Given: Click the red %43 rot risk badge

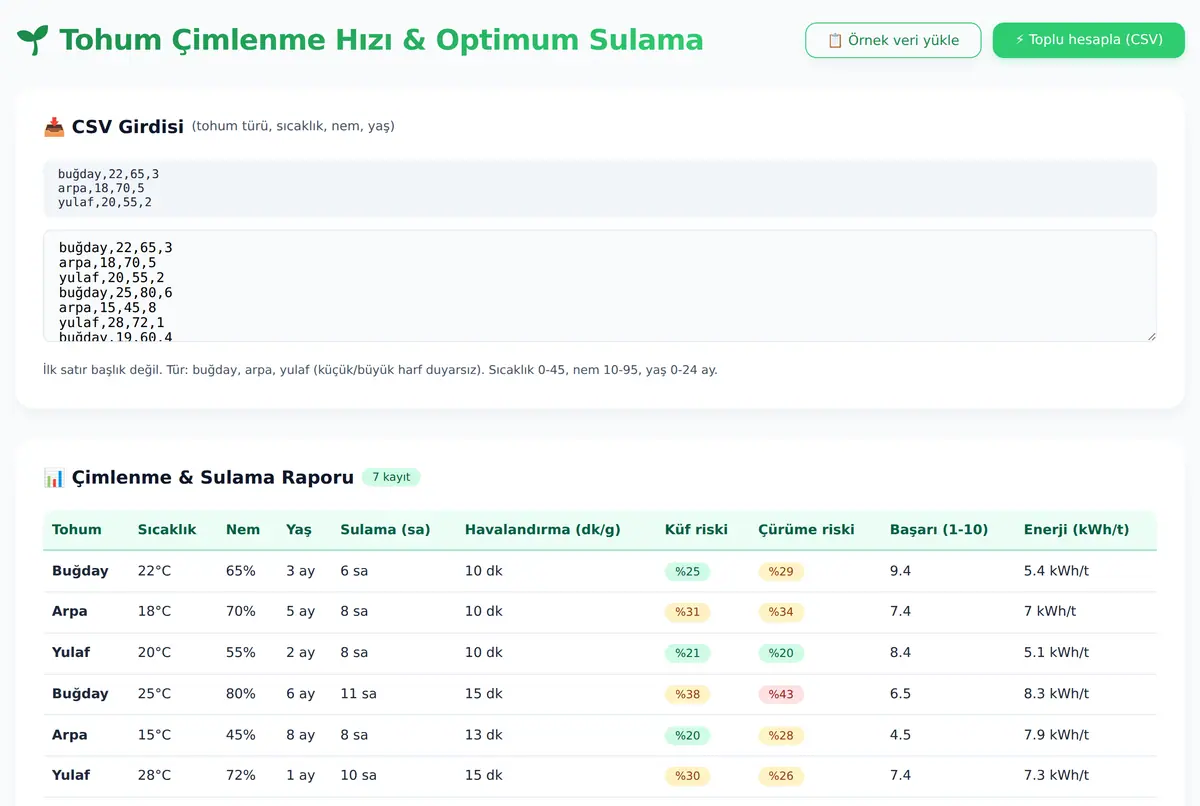Looking at the screenshot, I should pyautogui.click(x=781, y=694).
